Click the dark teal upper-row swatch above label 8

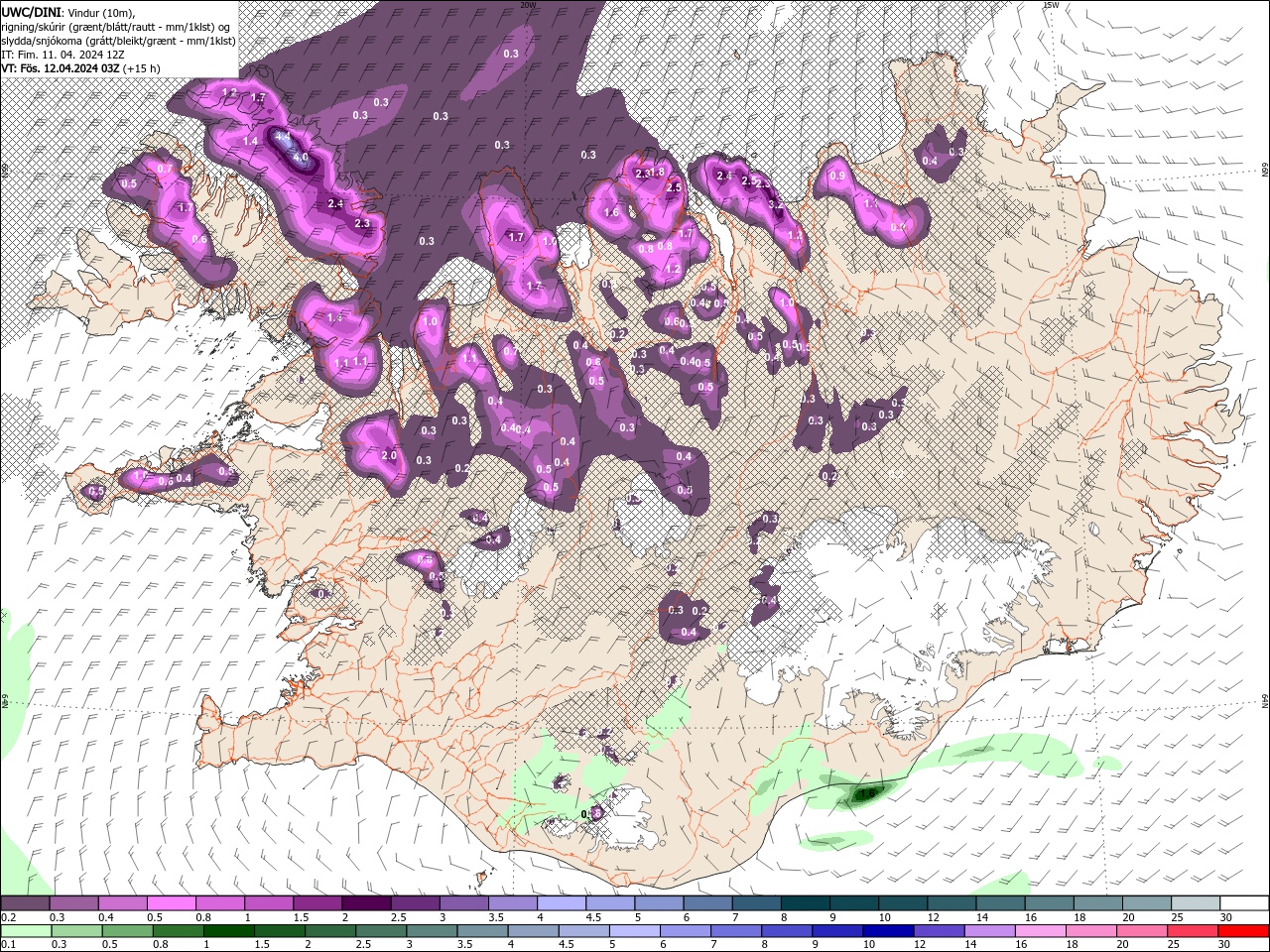click(806, 903)
